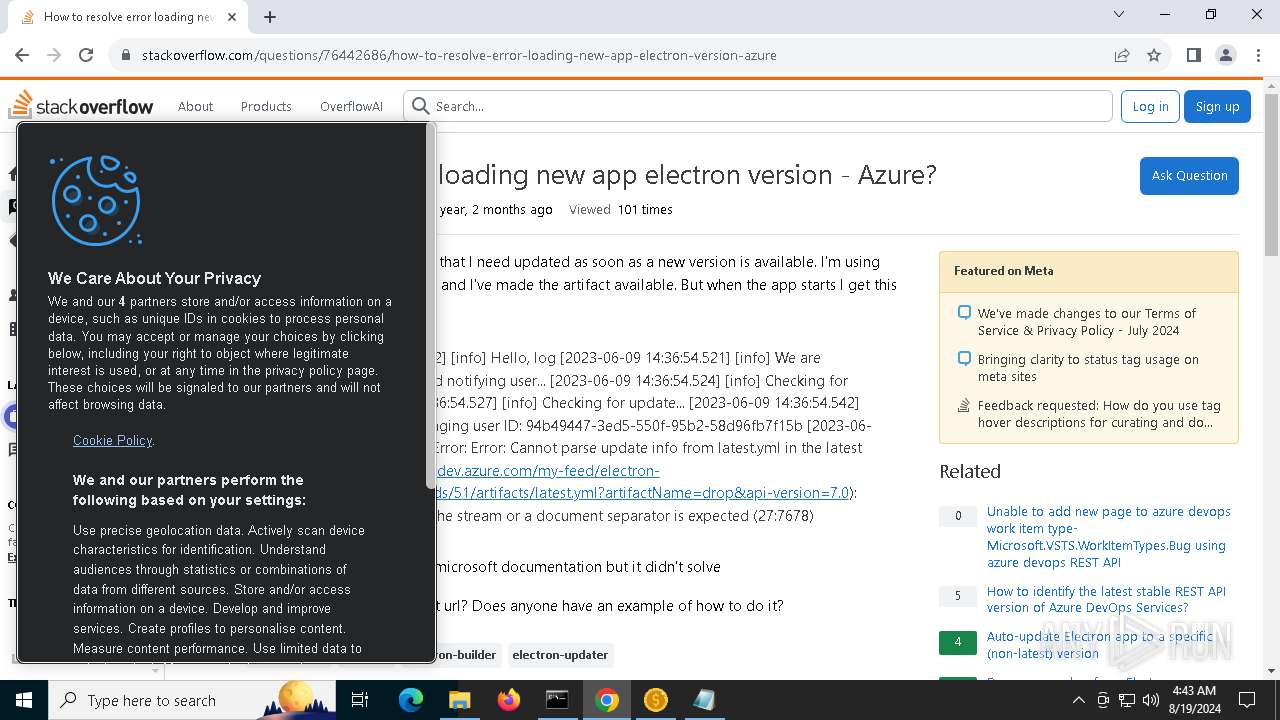Image resolution: width=1280 pixels, height=720 pixels.
Task: Open the Windows notification center
Action: point(1247,700)
